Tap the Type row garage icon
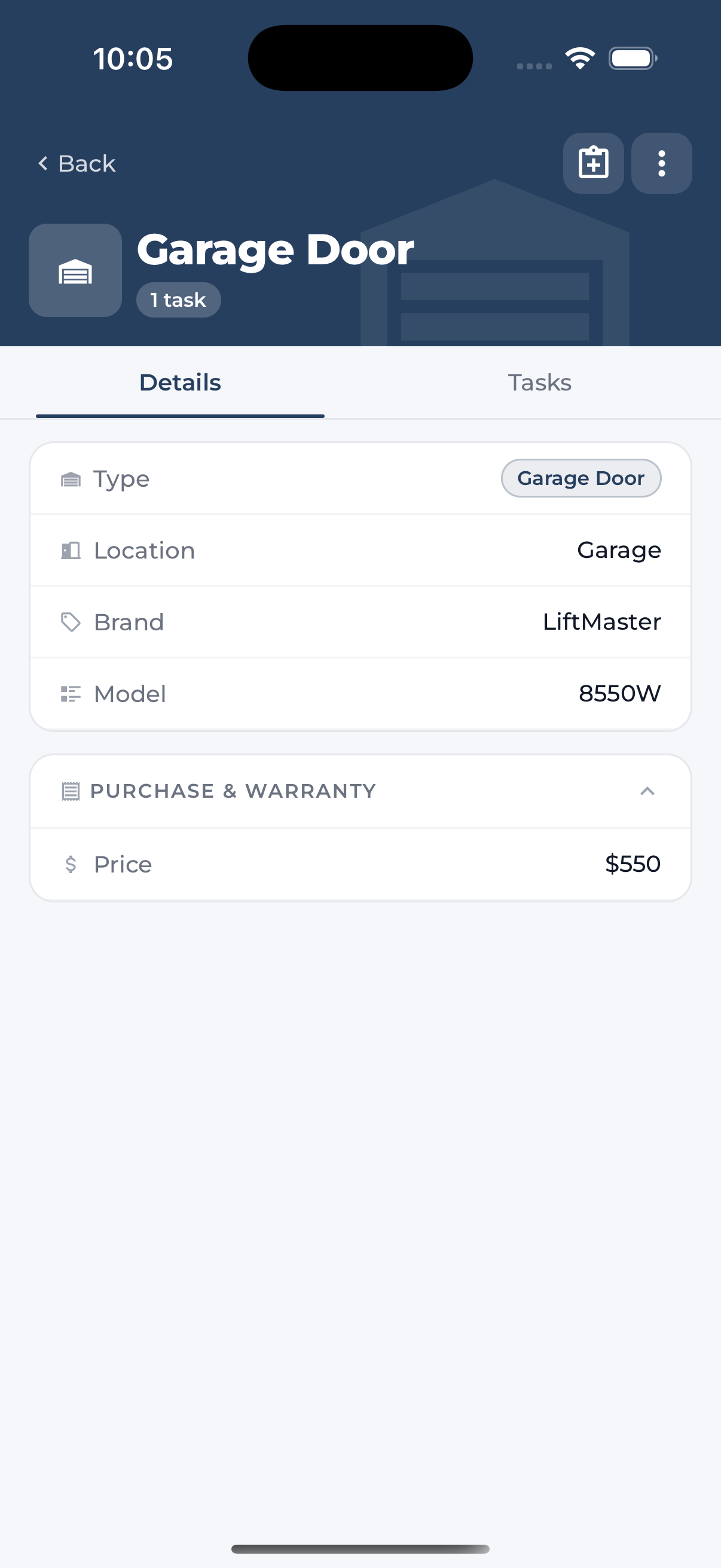721x1568 pixels. [x=71, y=479]
